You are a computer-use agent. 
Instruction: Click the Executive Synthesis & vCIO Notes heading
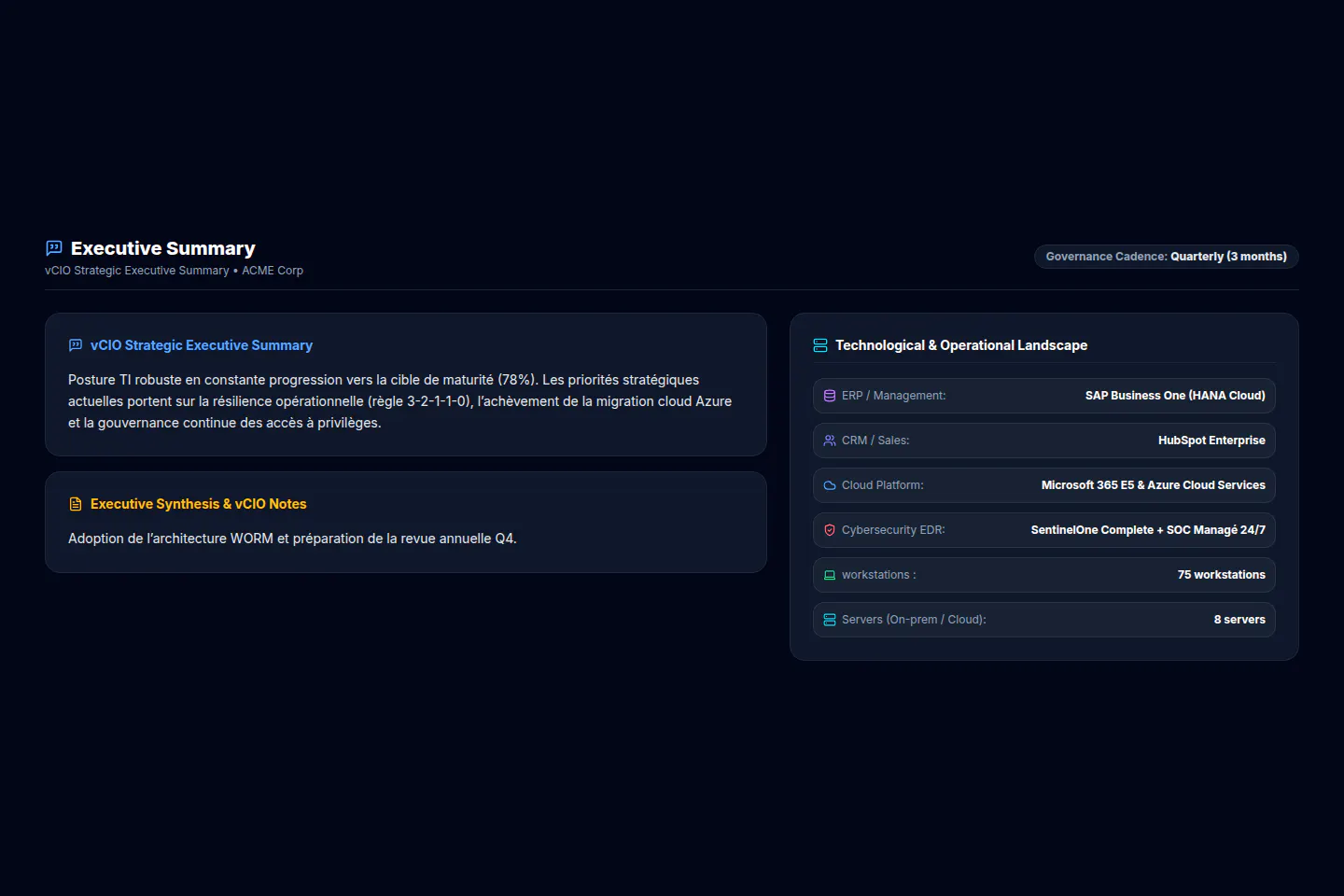click(x=199, y=504)
